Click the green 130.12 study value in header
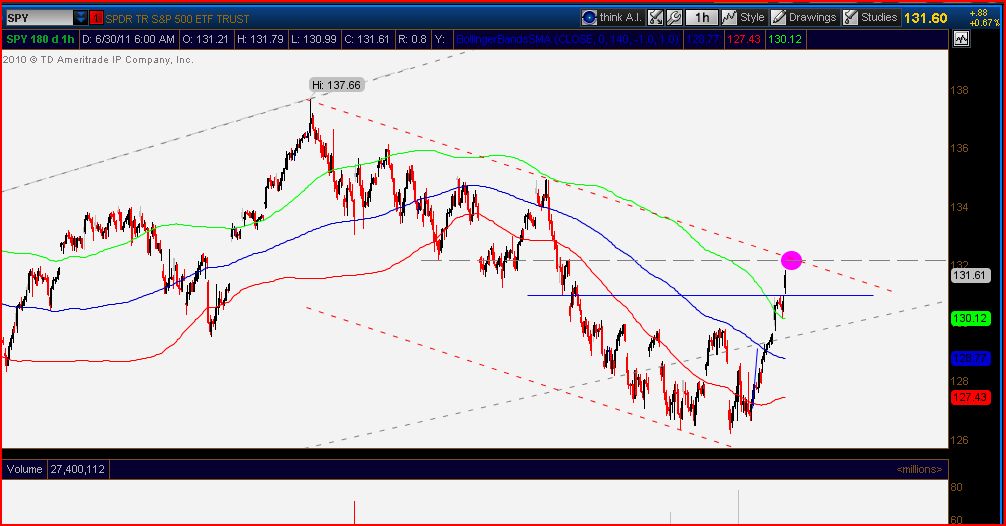The width and height of the screenshot is (1006, 526). (x=785, y=39)
